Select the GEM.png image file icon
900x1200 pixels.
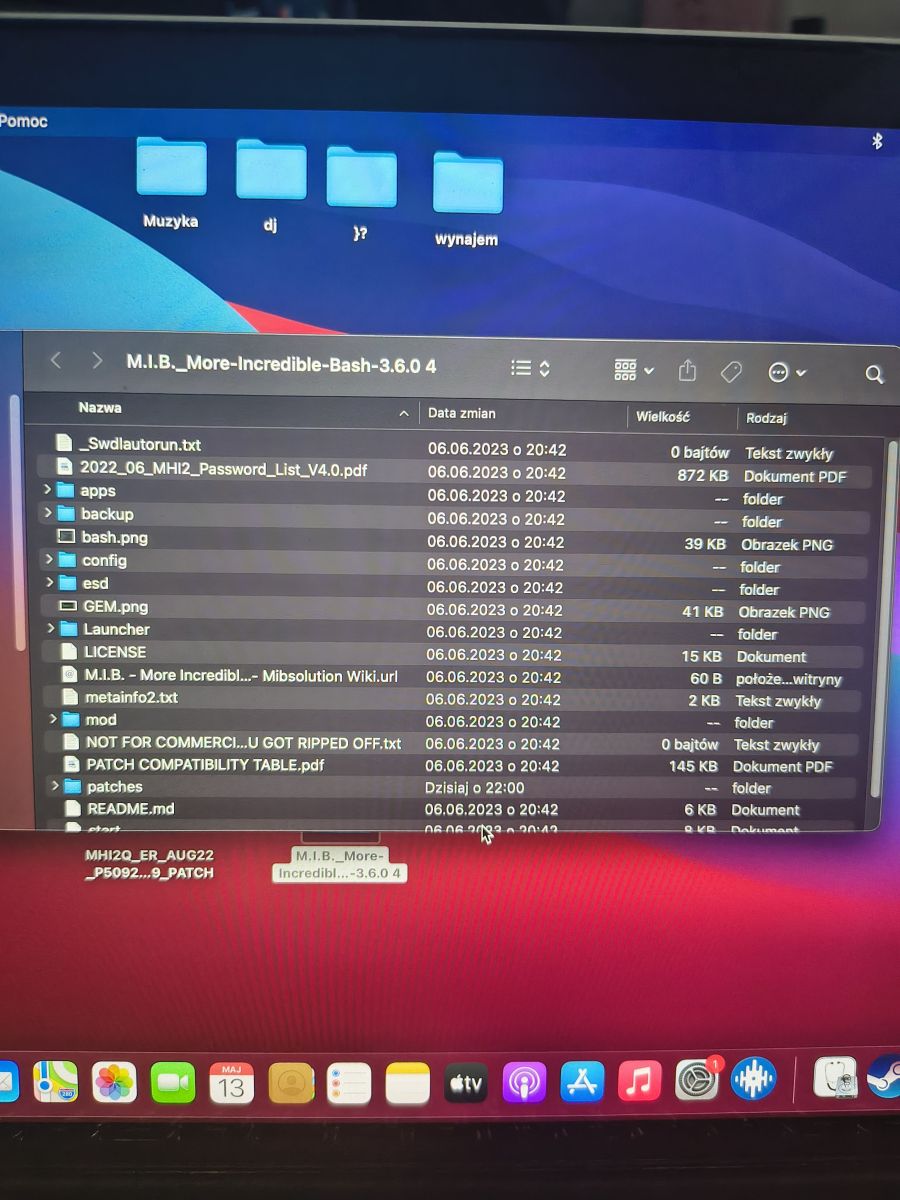68,606
